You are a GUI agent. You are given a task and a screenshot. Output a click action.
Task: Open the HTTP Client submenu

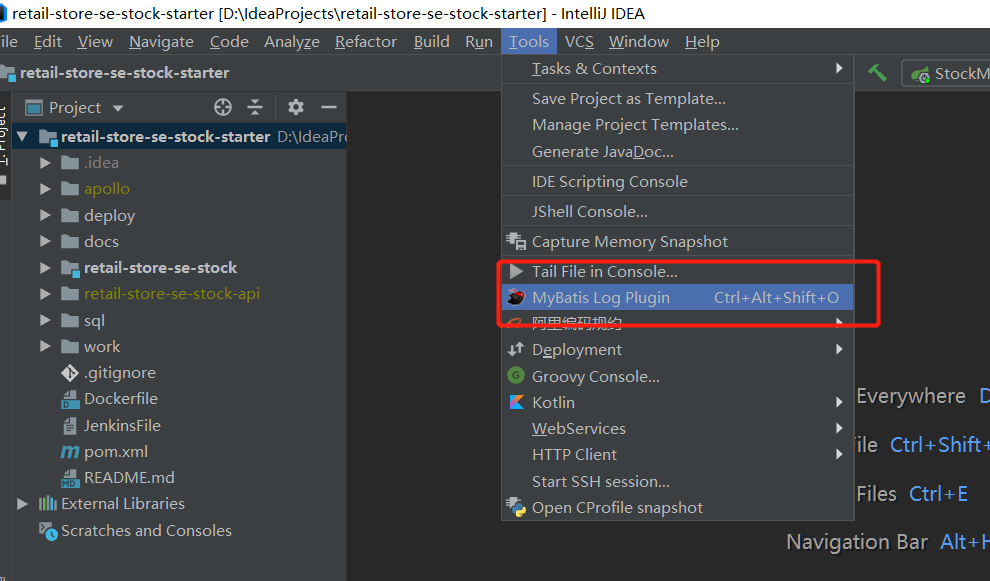click(677, 455)
